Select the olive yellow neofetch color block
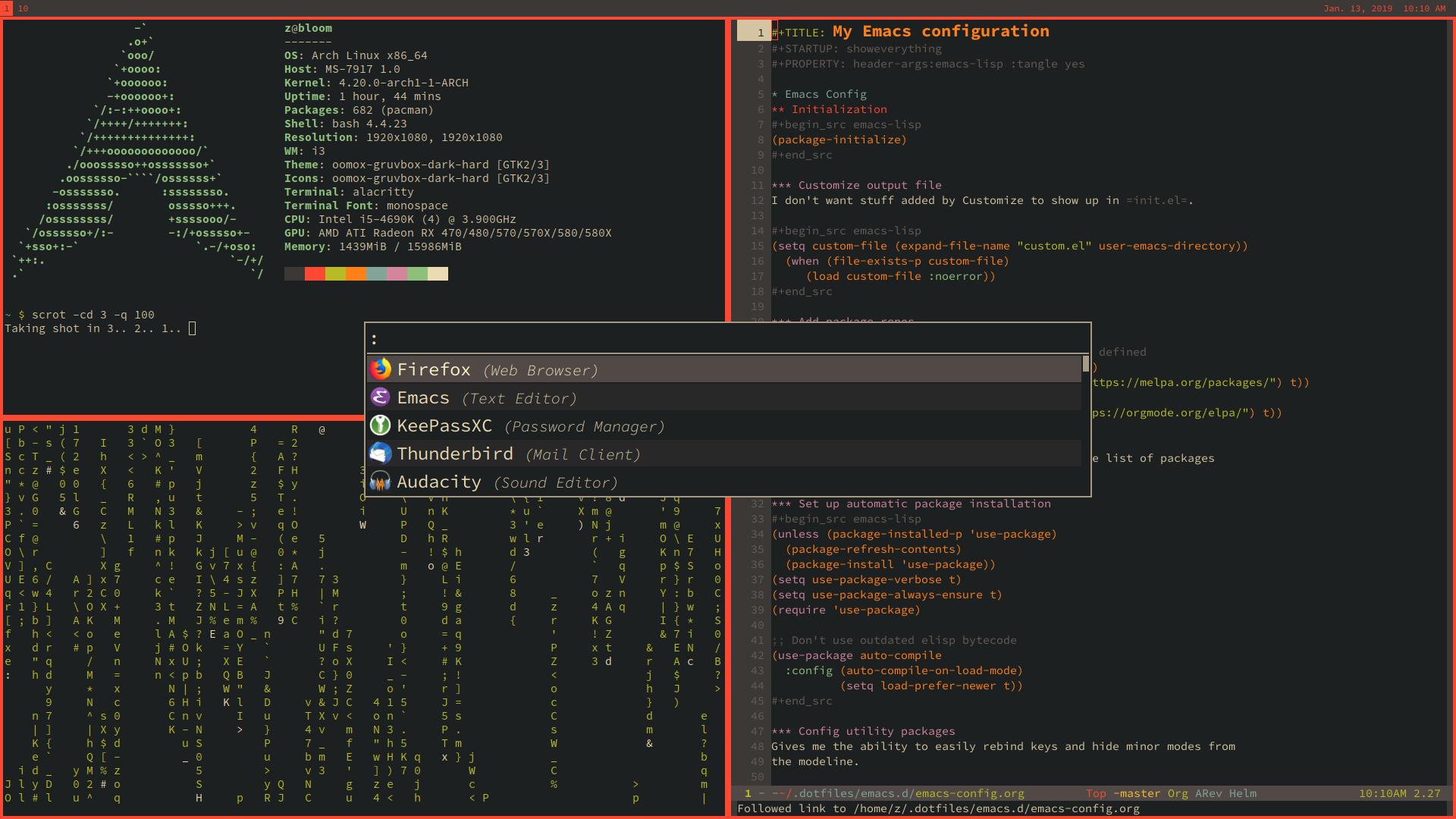Viewport: 1456px width, 819px height. point(335,274)
